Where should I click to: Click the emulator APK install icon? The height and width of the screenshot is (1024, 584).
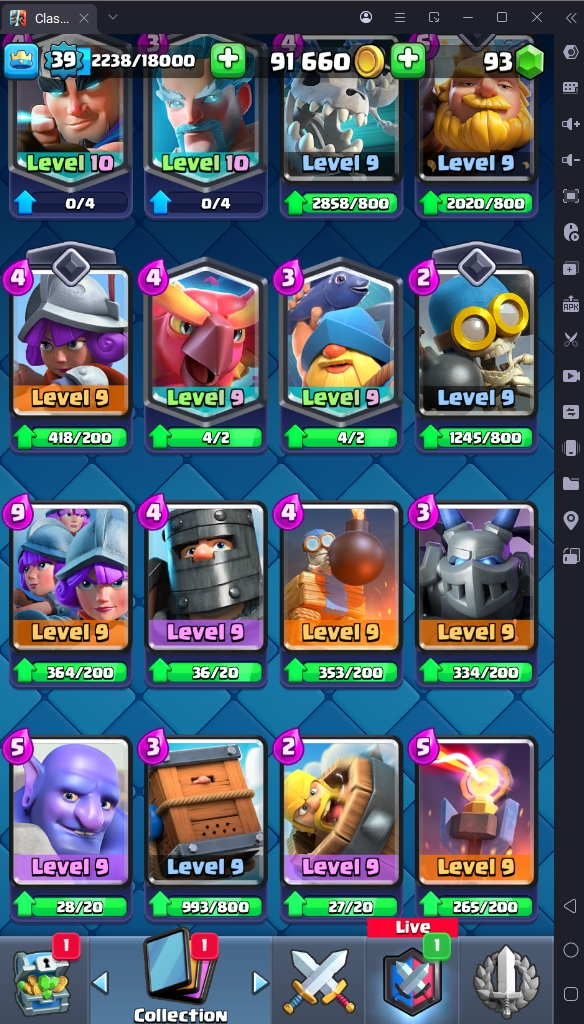coord(570,303)
